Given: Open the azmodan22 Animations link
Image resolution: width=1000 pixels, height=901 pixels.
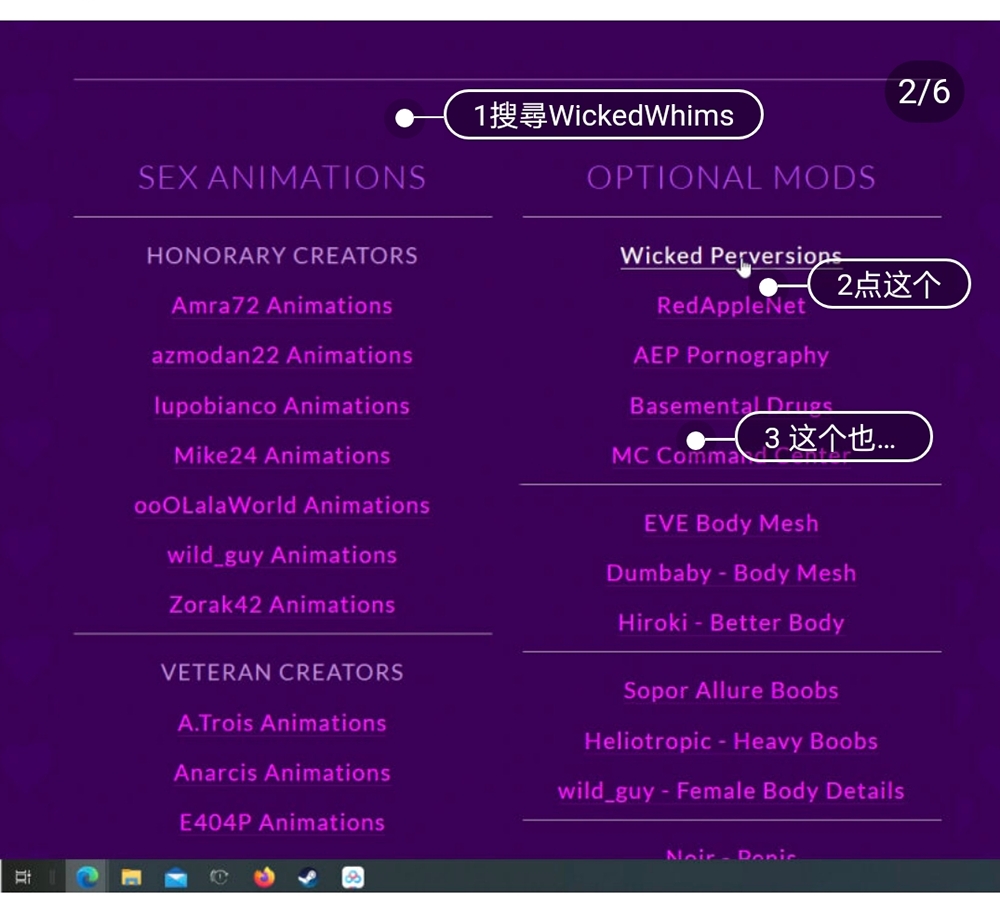Looking at the screenshot, I should [x=282, y=355].
